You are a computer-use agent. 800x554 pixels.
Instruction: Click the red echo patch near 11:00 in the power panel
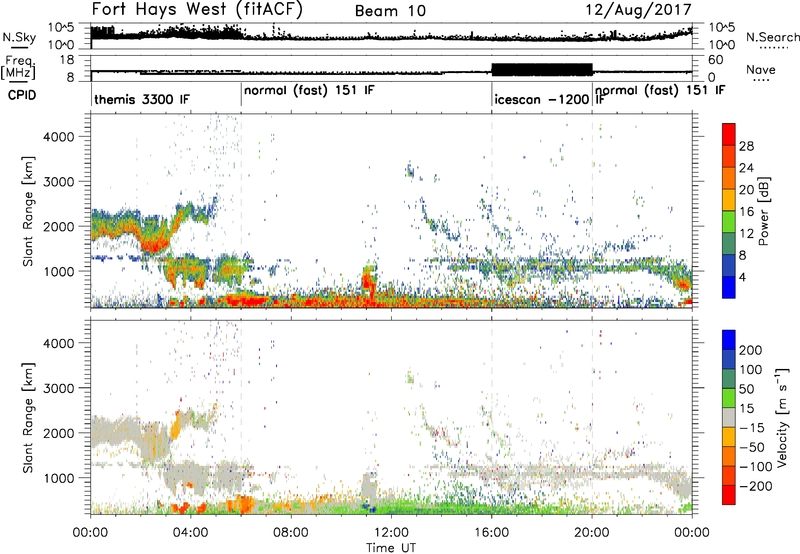click(368, 282)
